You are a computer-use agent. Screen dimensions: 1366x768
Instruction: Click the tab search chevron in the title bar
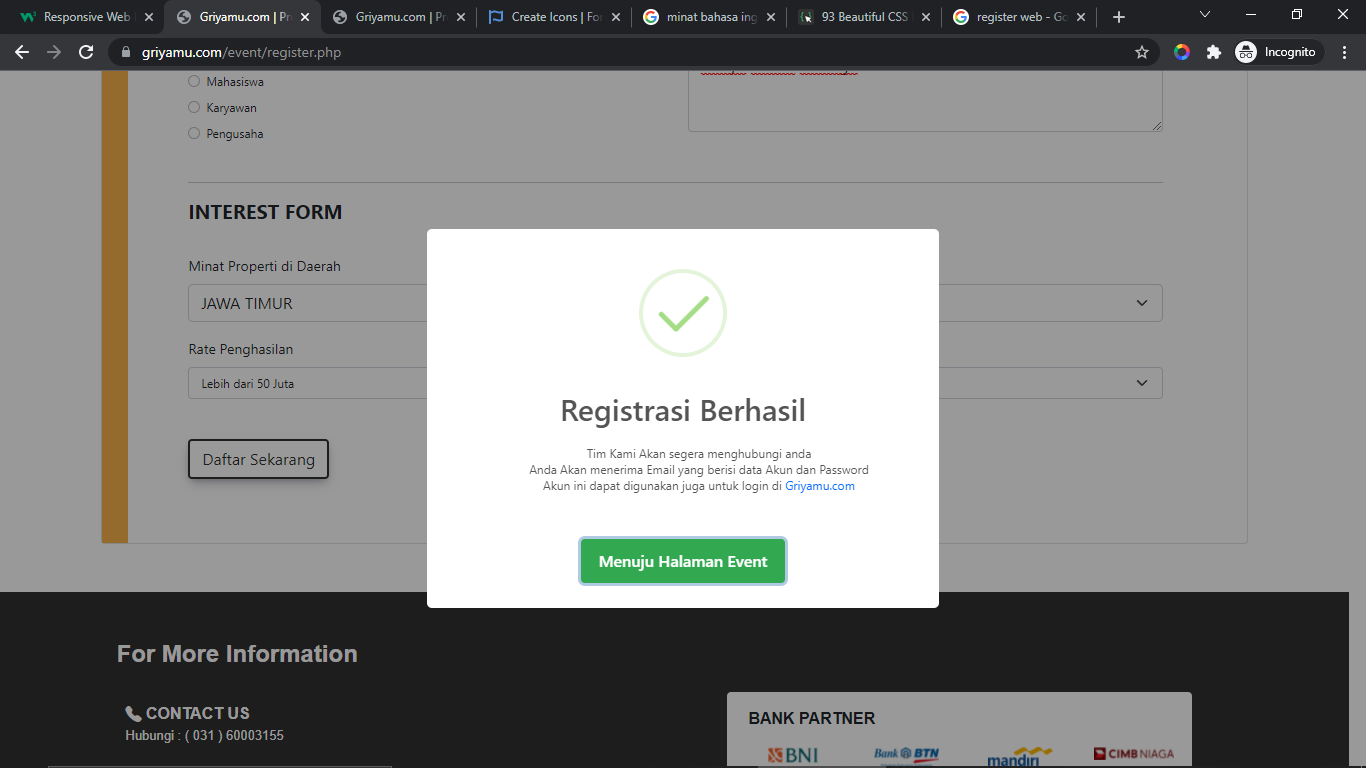(1205, 15)
